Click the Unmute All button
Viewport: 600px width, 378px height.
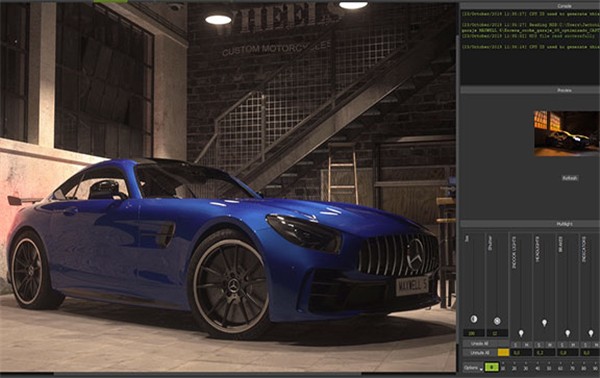[480, 353]
